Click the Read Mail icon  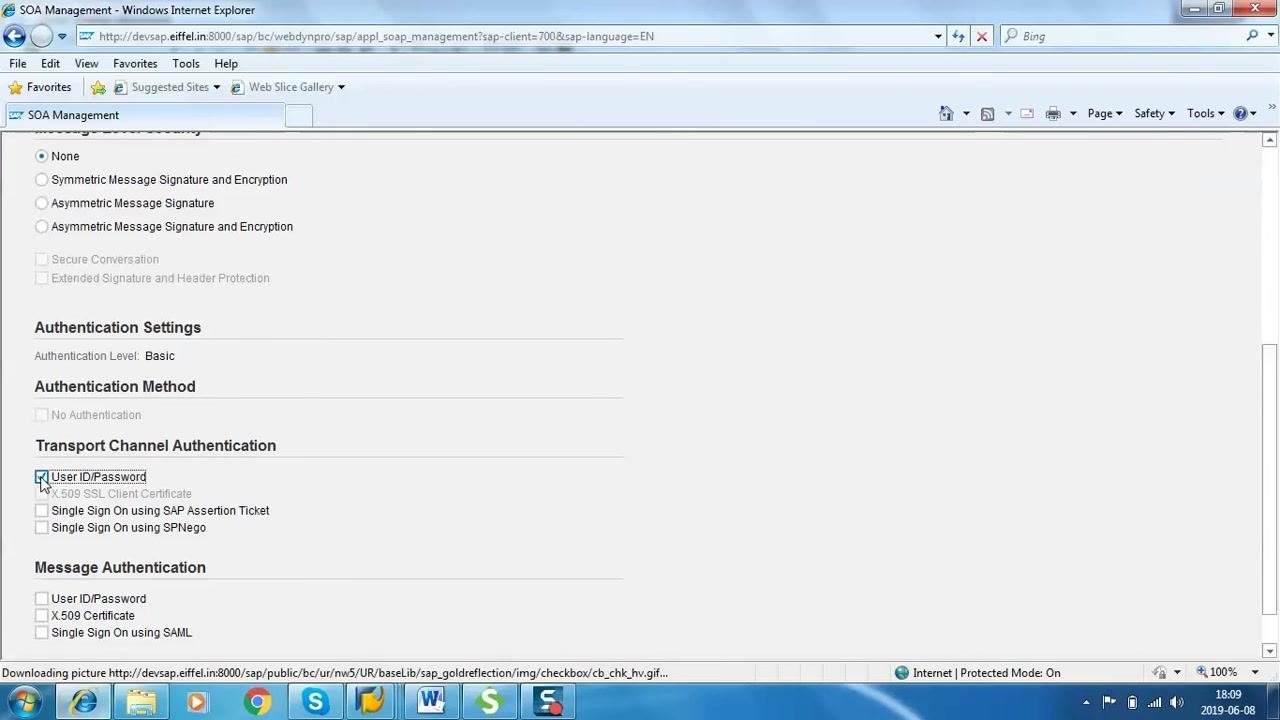coord(1027,113)
